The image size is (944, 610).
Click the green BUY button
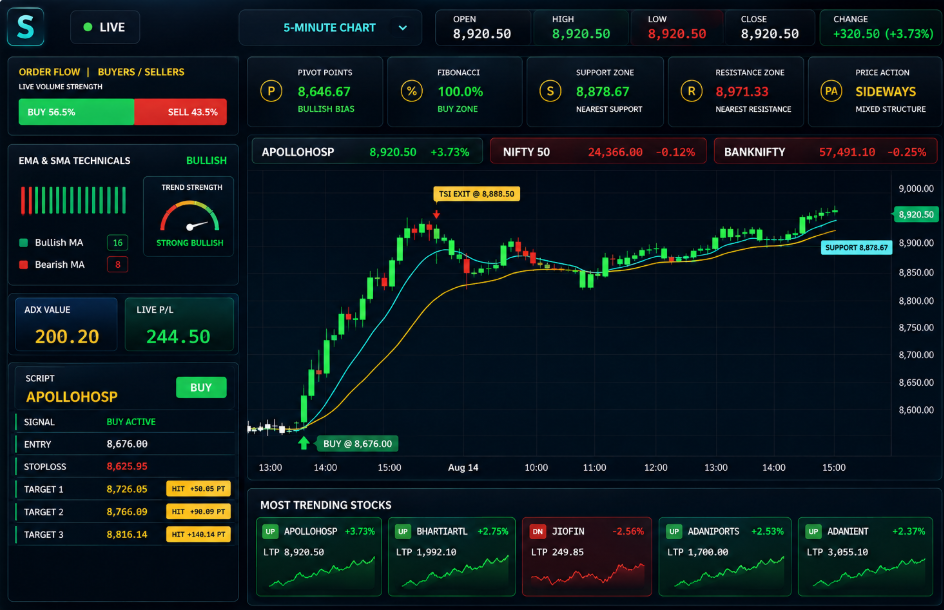pyautogui.click(x=201, y=388)
